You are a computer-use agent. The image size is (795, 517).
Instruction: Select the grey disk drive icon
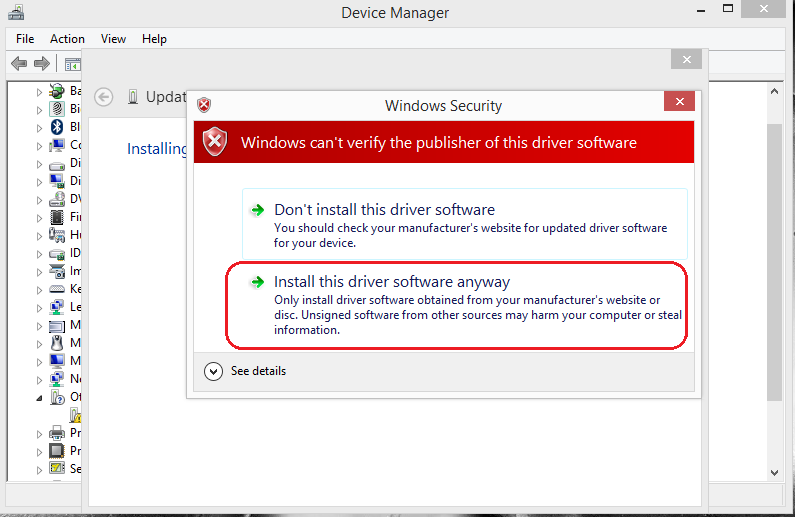[x=57, y=165]
